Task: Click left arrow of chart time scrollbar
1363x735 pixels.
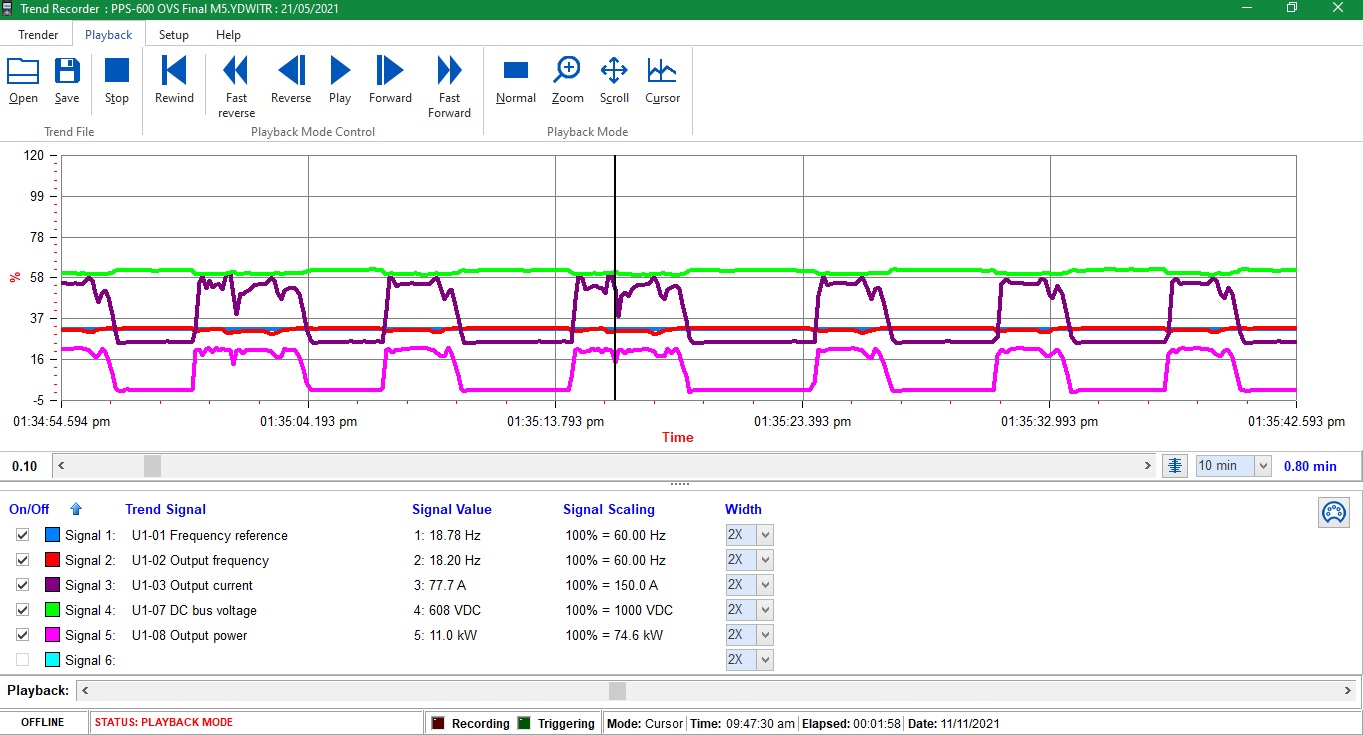Action: click(61, 466)
